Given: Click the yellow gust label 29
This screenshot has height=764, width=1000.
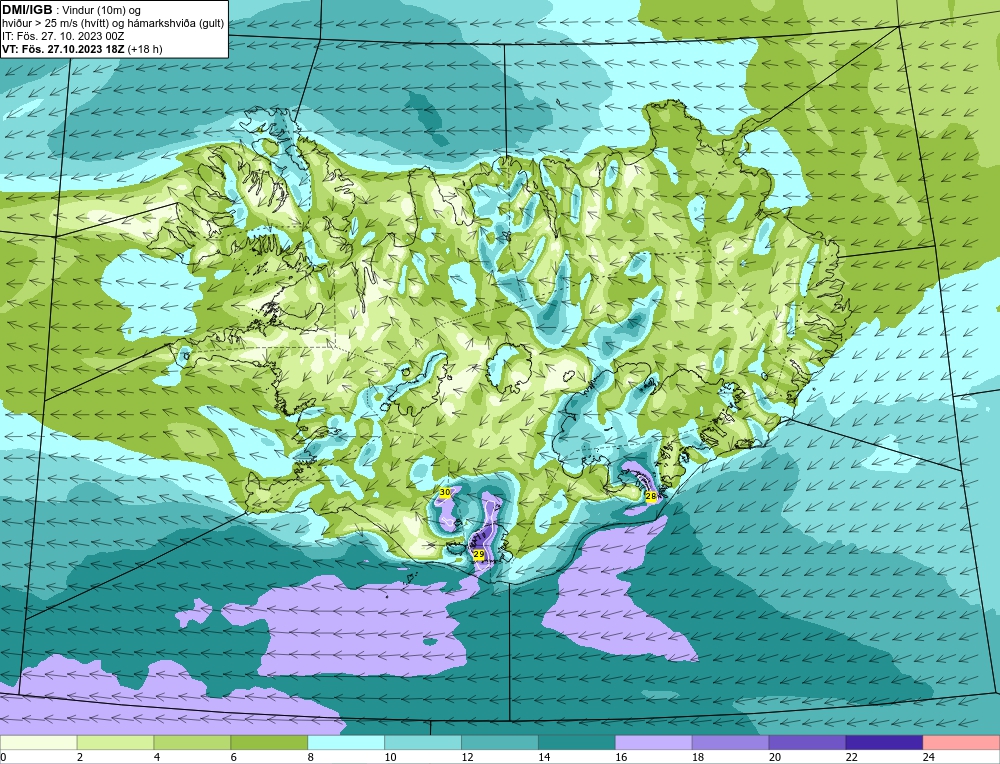Looking at the screenshot, I should click(479, 555).
